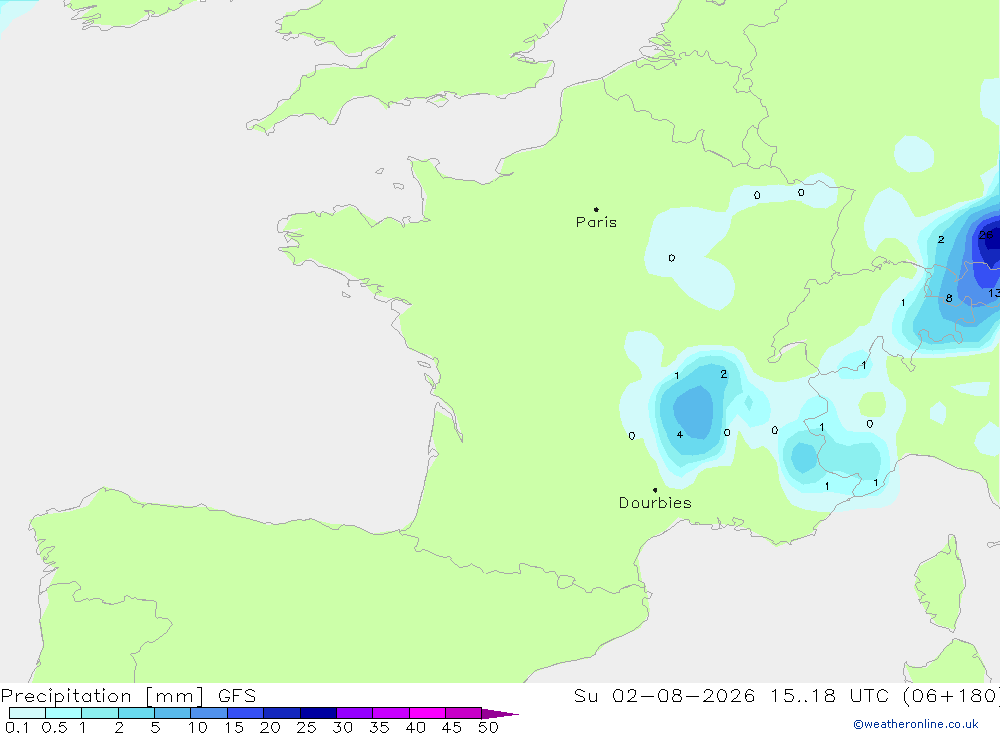Click the precipitation value '8' near Switzerland
1000x733 pixels.
click(949, 298)
